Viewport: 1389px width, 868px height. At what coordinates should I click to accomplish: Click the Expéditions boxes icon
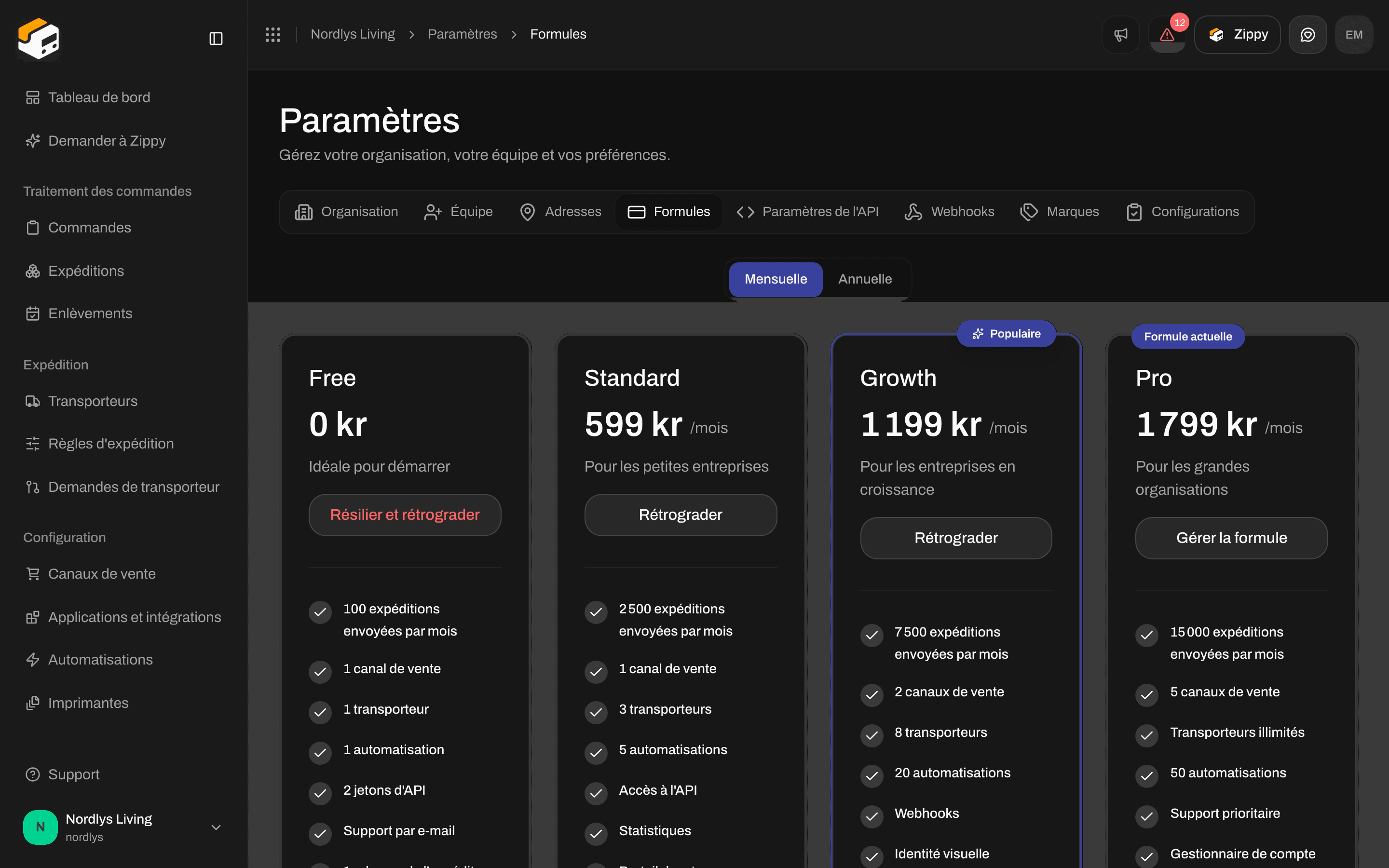coord(33,271)
